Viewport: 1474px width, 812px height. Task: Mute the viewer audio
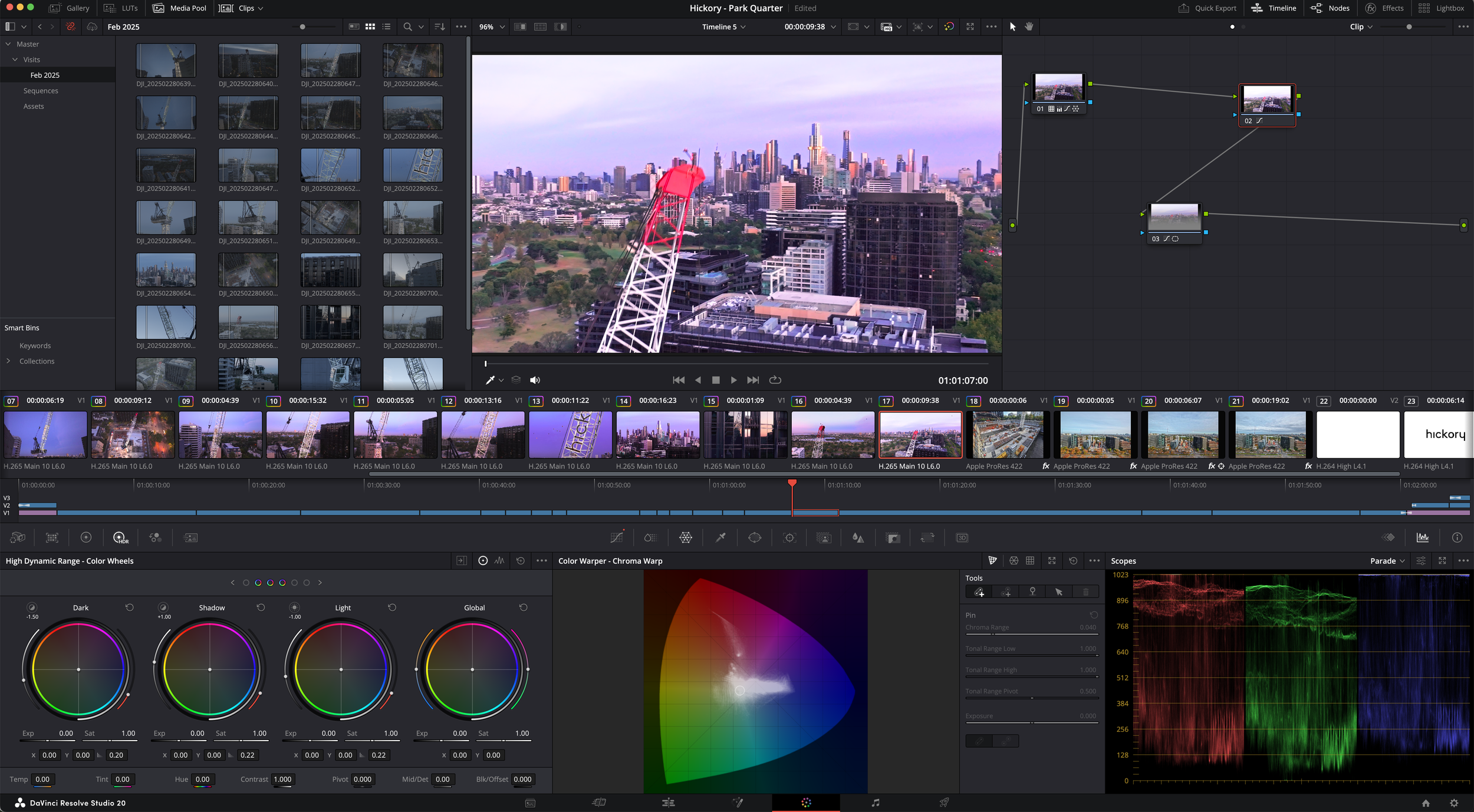point(535,380)
